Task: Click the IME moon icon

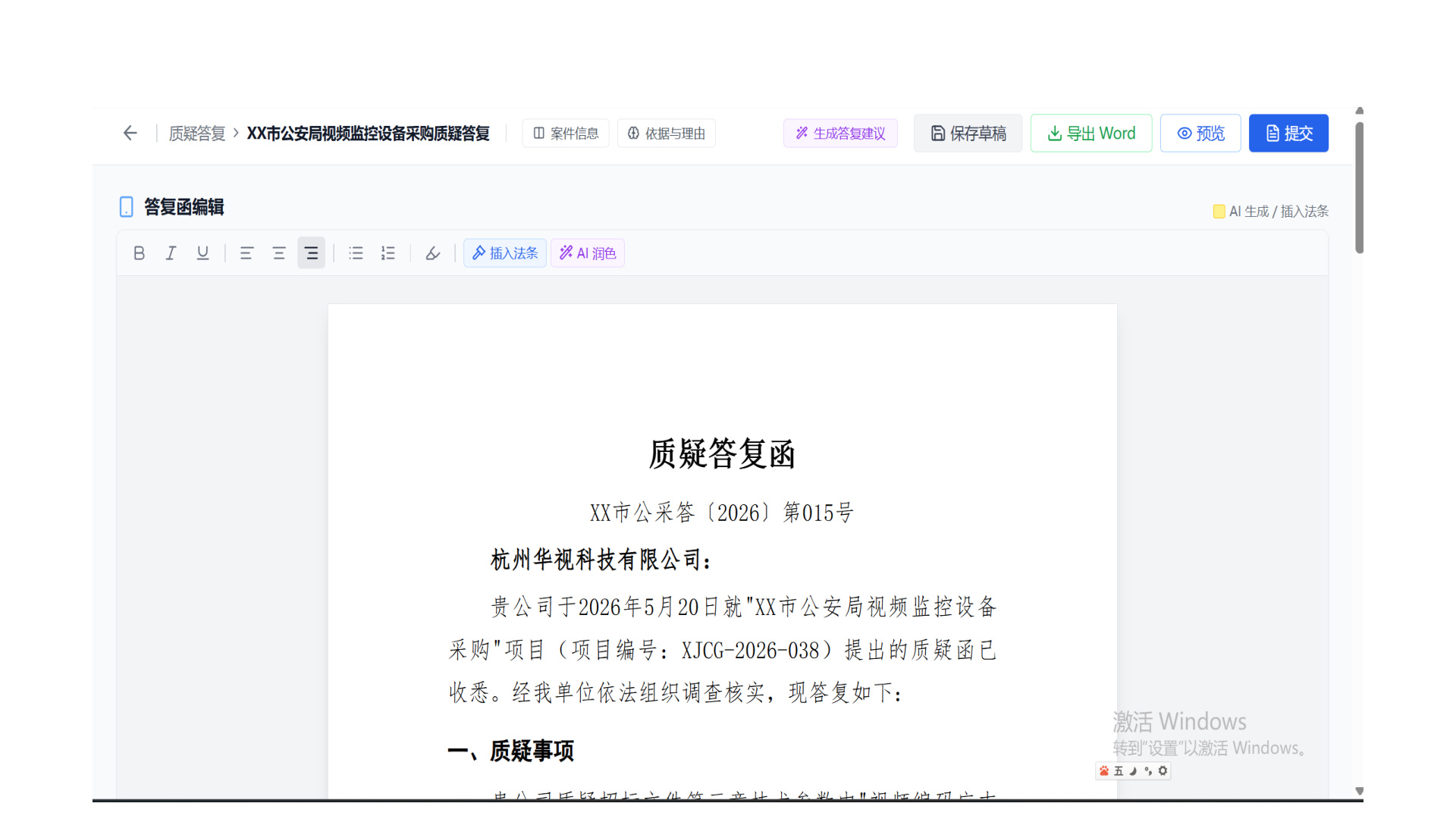Action: pyautogui.click(x=1133, y=771)
